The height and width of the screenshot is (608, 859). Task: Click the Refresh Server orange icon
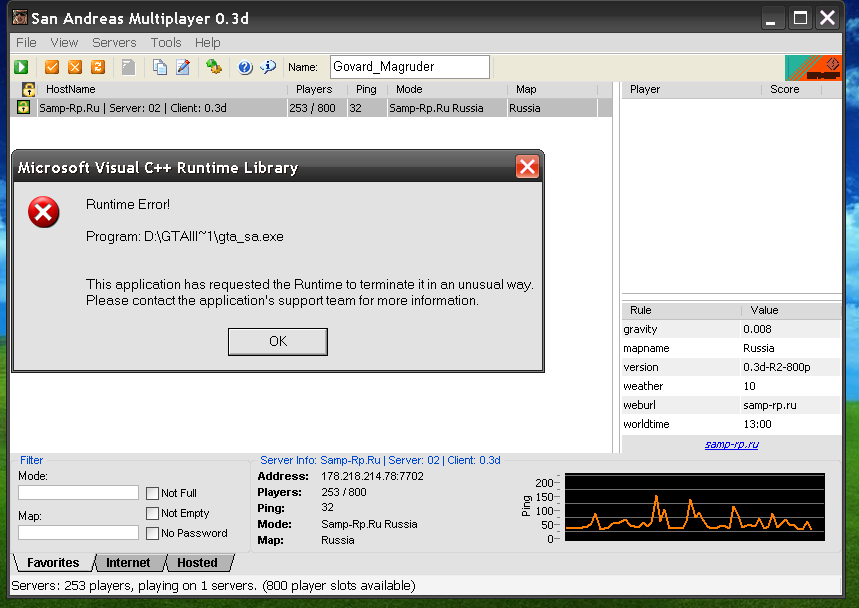point(98,67)
